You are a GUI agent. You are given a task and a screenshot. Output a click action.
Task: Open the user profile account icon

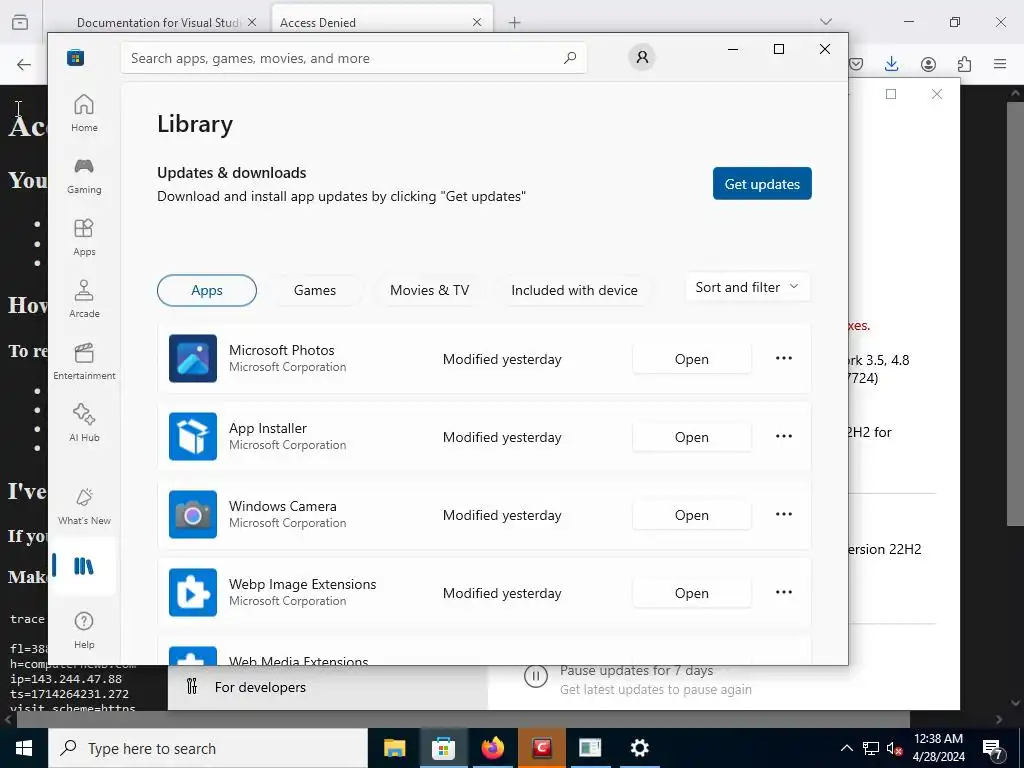pyautogui.click(x=642, y=57)
